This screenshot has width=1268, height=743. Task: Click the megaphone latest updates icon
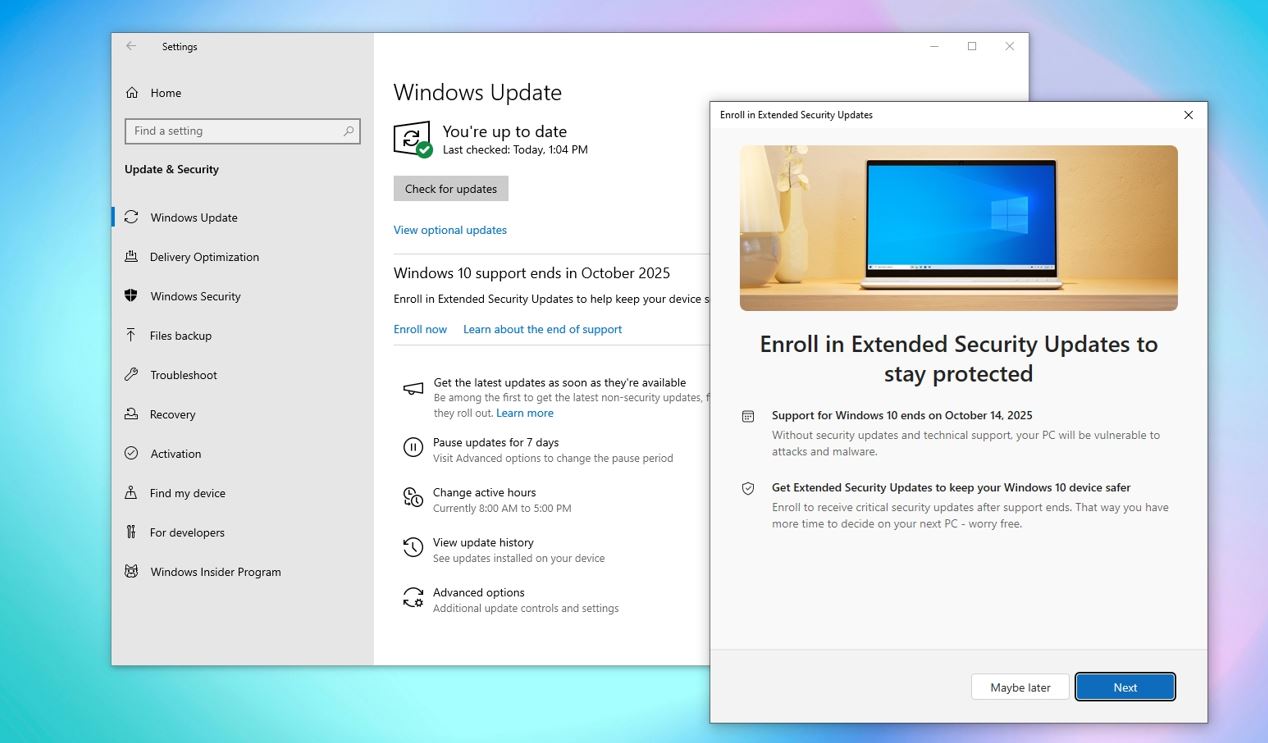tap(413, 389)
